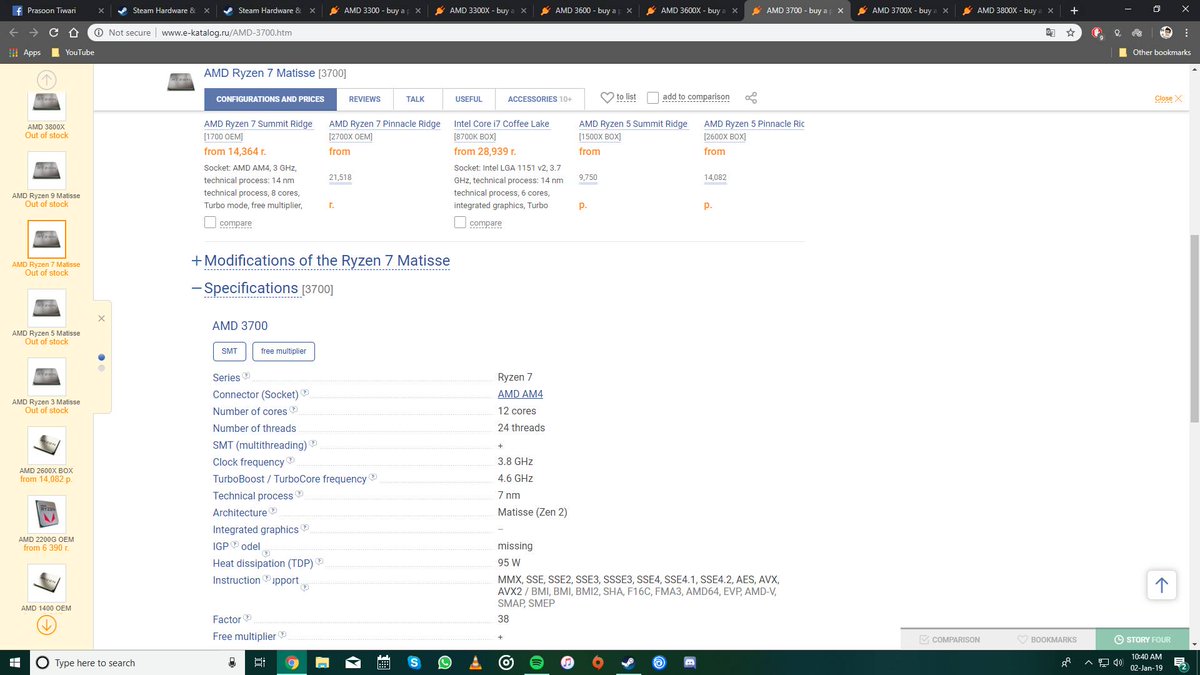
Task: Tick the add to comparison checkbox
Action: [x=653, y=98]
